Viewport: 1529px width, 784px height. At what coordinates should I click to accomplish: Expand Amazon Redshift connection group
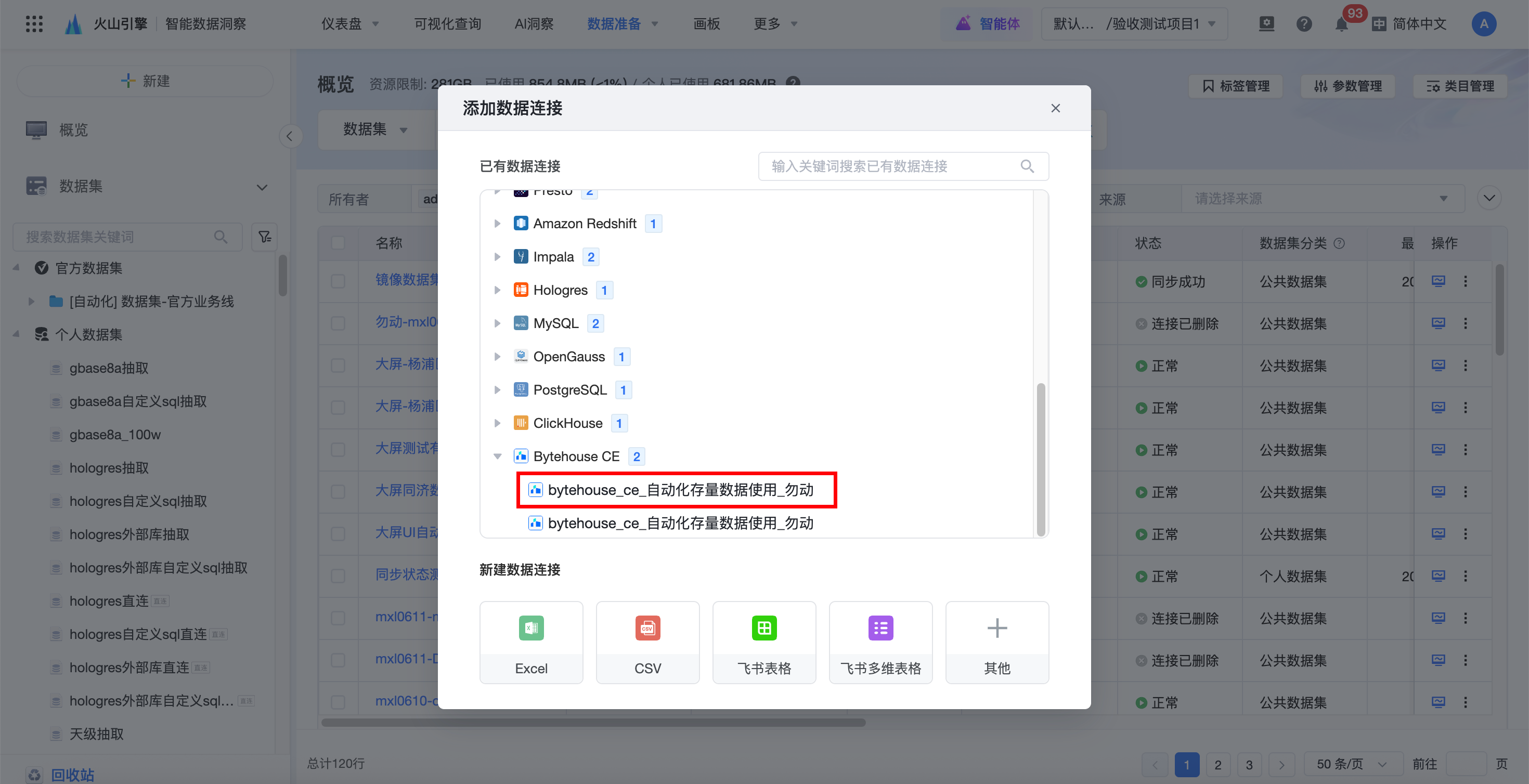pyautogui.click(x=497, y=224)
